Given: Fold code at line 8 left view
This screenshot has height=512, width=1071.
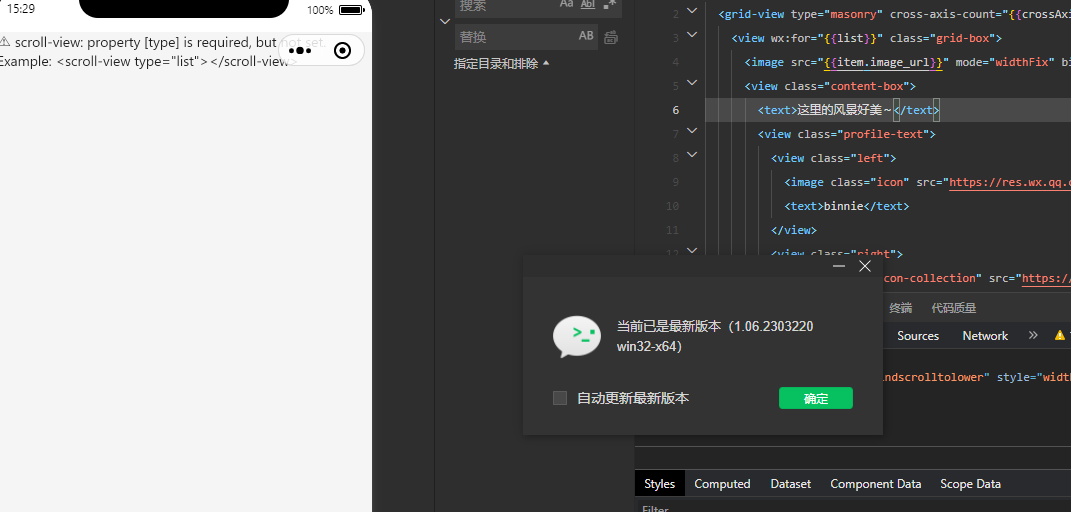Looking at the screenshot, I should (691, 155).
